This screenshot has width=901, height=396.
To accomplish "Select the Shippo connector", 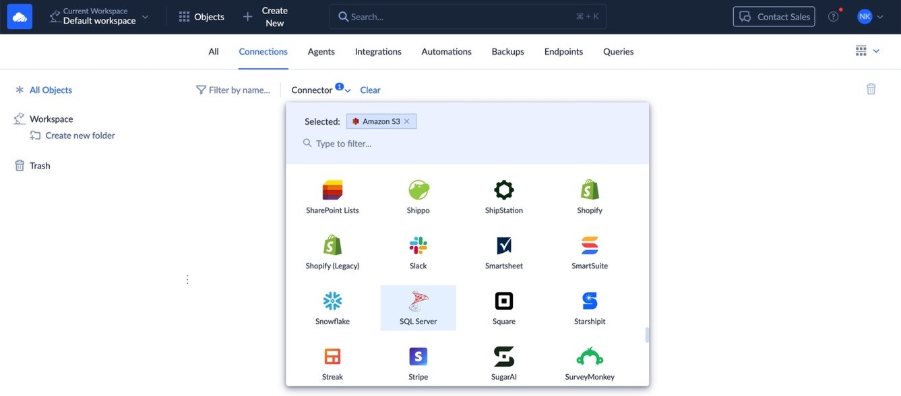I will [418, 197].
